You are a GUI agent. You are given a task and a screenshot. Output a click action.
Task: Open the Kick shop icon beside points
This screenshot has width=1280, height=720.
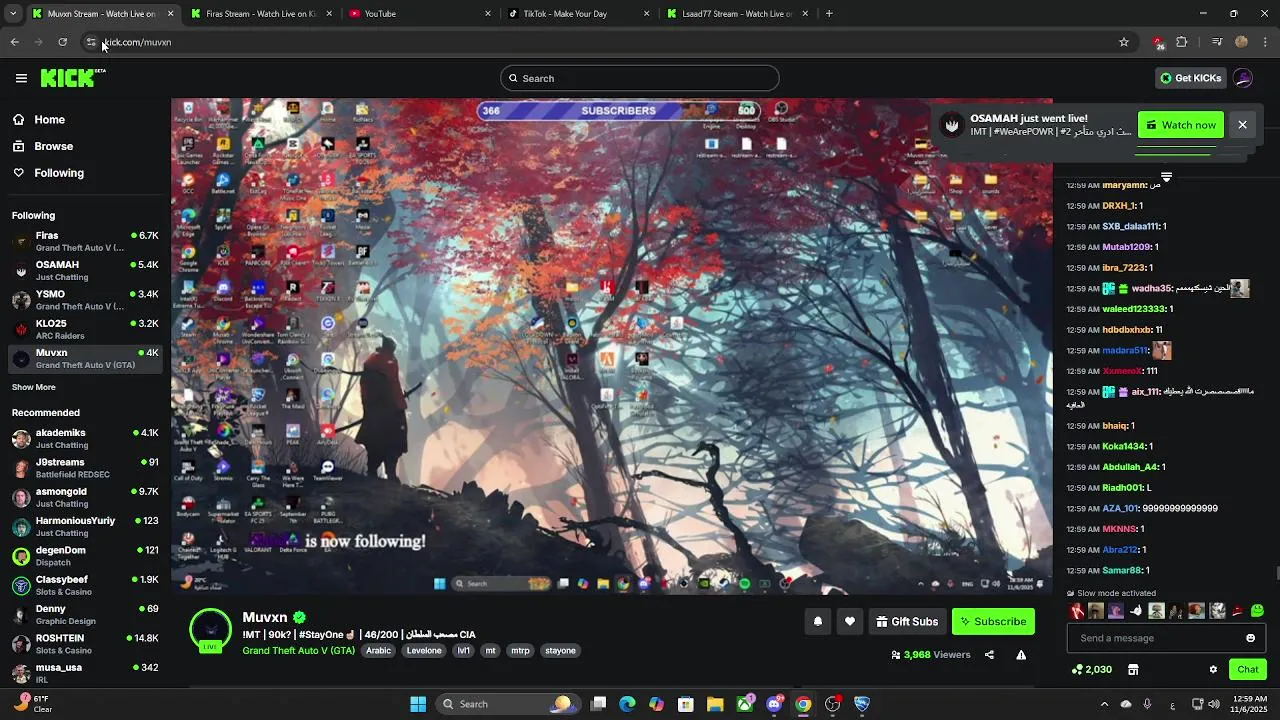point(1133,670)
